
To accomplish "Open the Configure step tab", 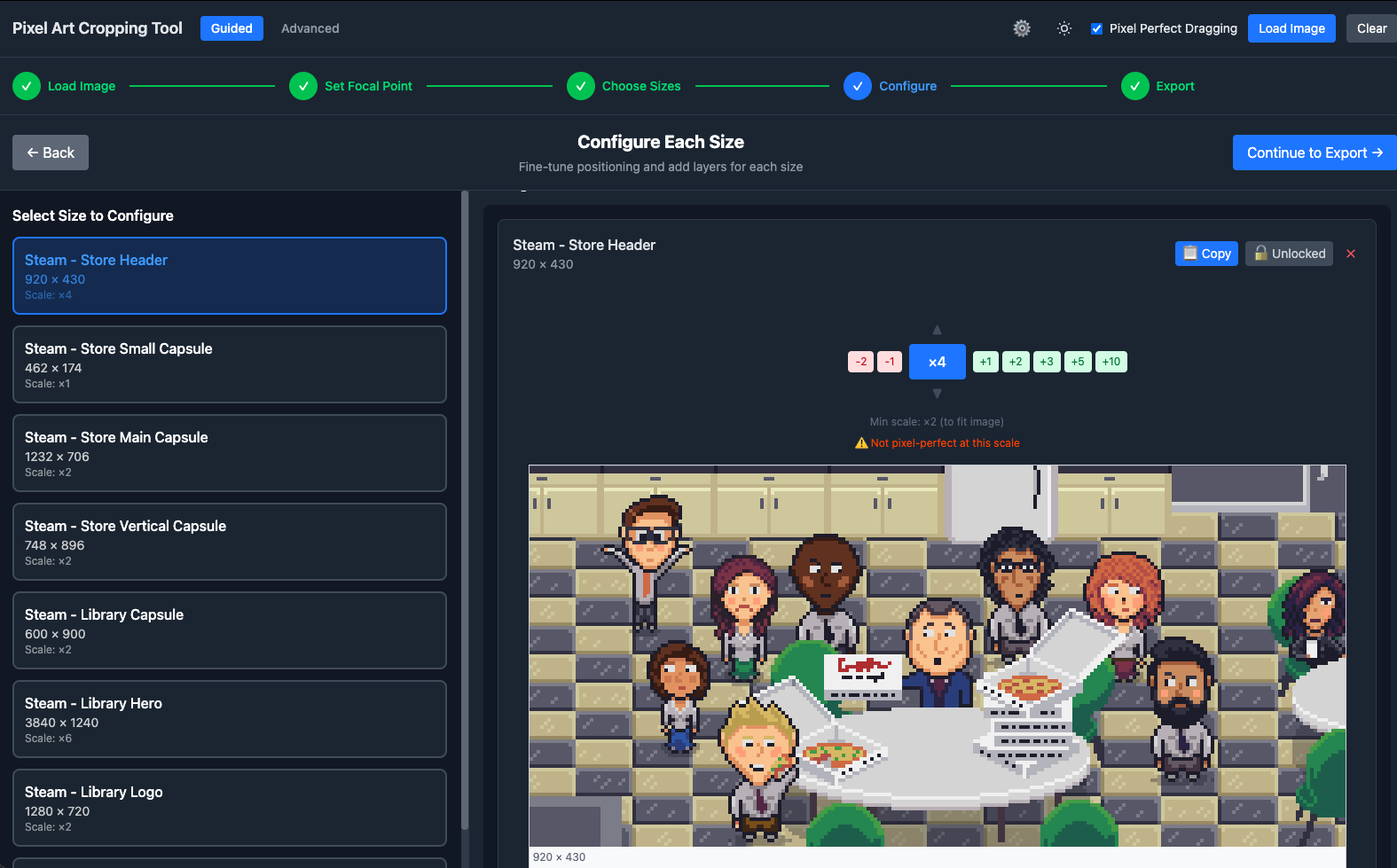I will [906, 86].
